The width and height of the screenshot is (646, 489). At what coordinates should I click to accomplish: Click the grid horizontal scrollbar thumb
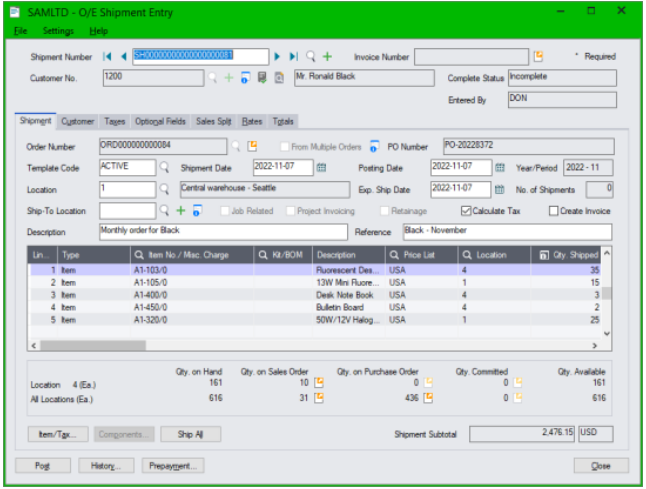pos(93,345)
